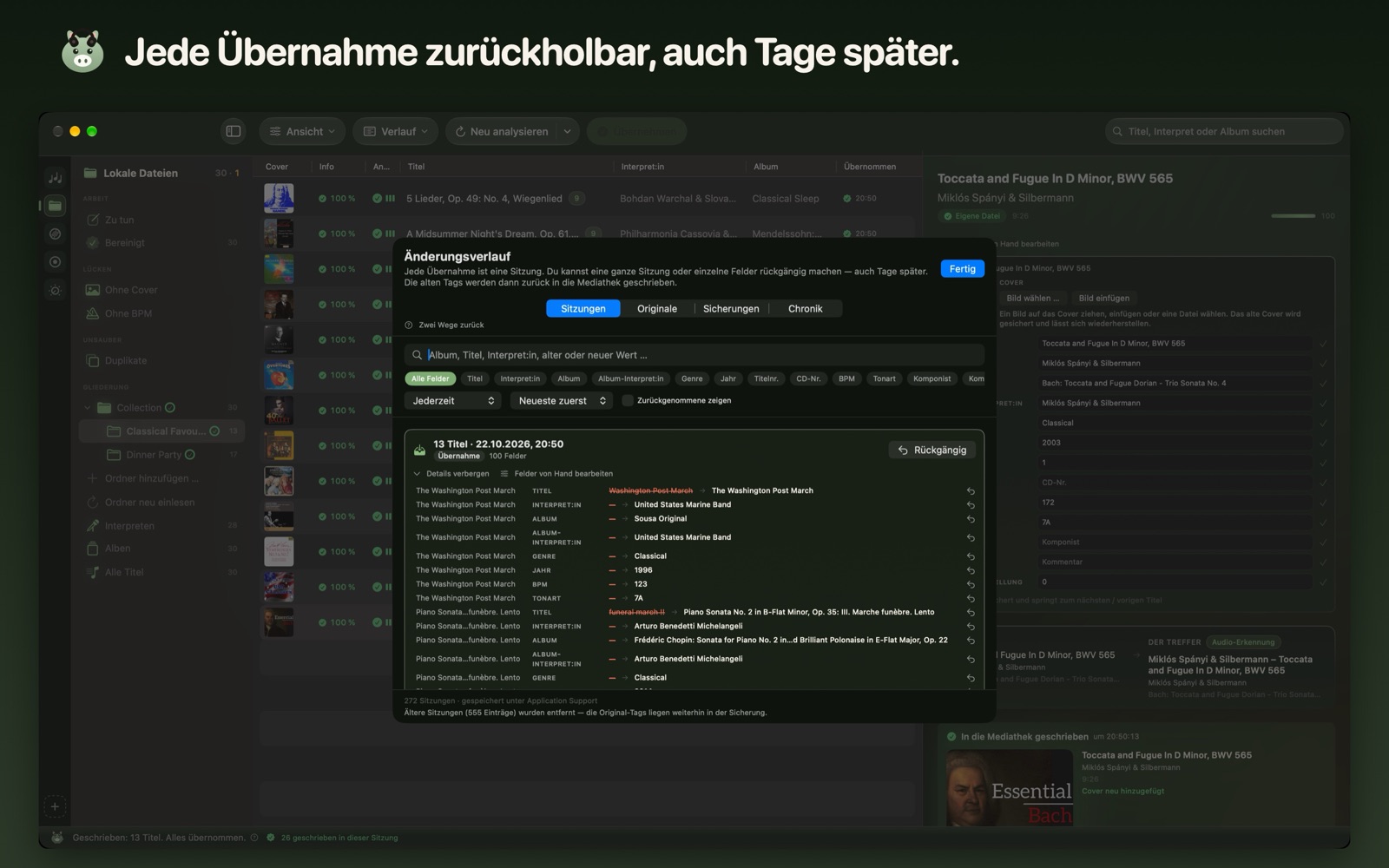Revert the TONART 7A field
The width and height of the screenshot is (1389, 868).
[x=971, y=598]
